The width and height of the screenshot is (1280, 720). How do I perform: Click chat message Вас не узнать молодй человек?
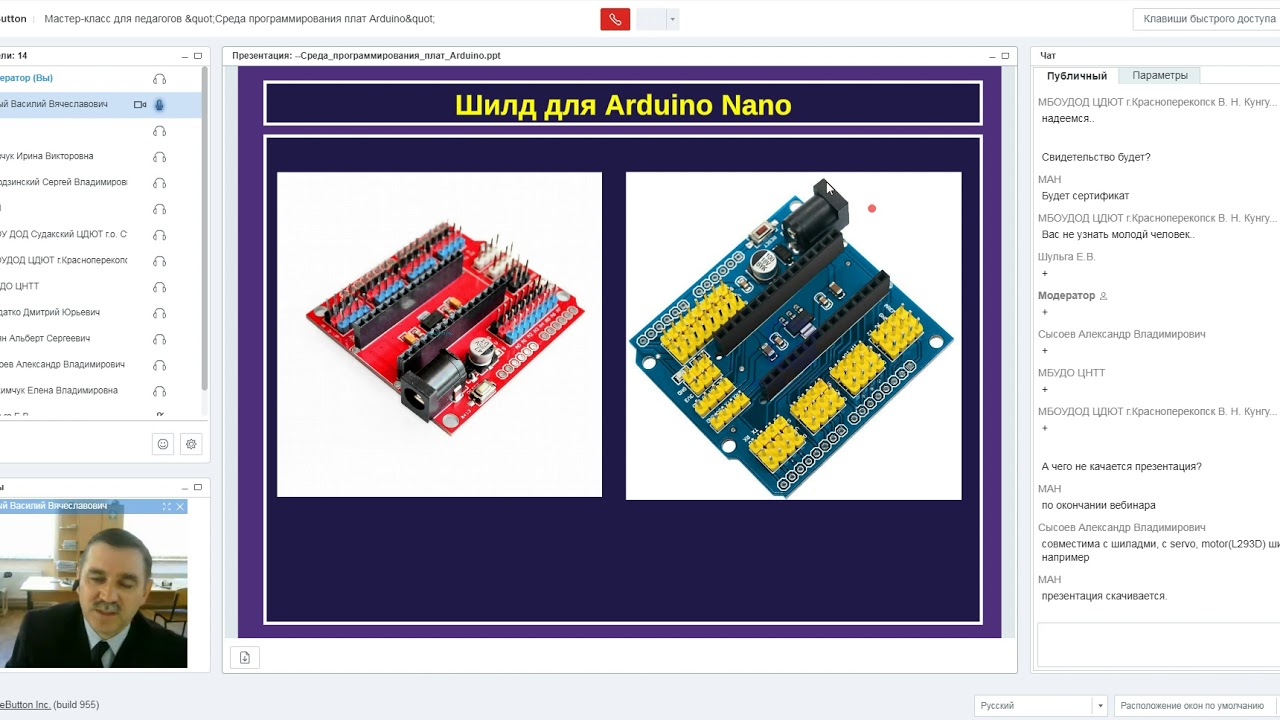pyautogui.click(x=1118, y=235)
